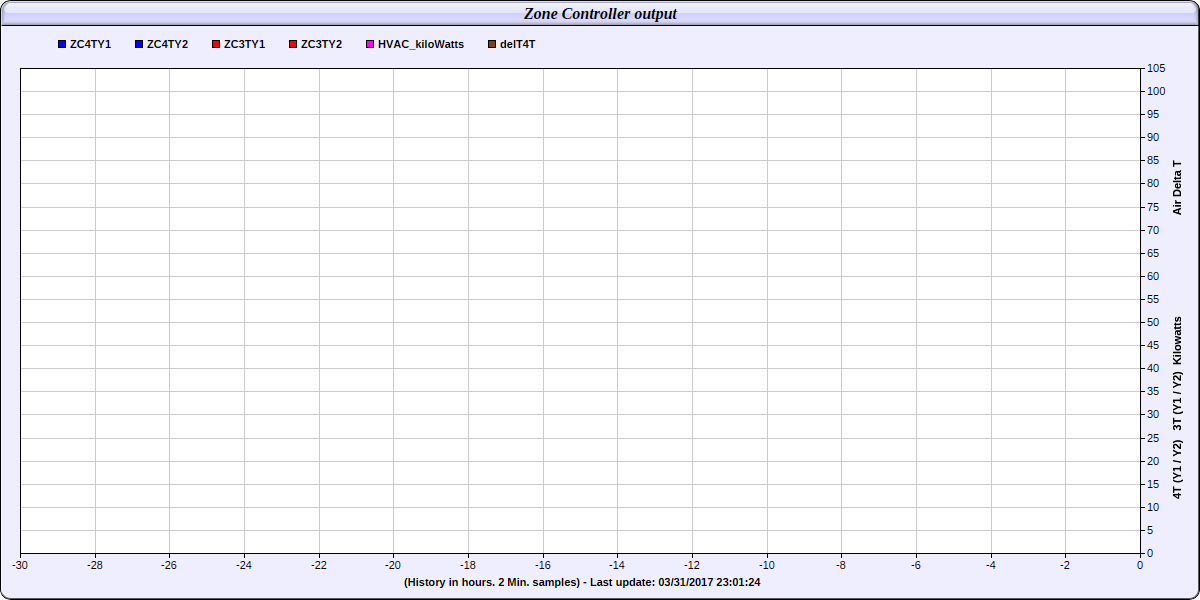Click the 100 tick on the right axis
The height and width of the screenshot is (600, 1200).
[x=1156, y=91]
